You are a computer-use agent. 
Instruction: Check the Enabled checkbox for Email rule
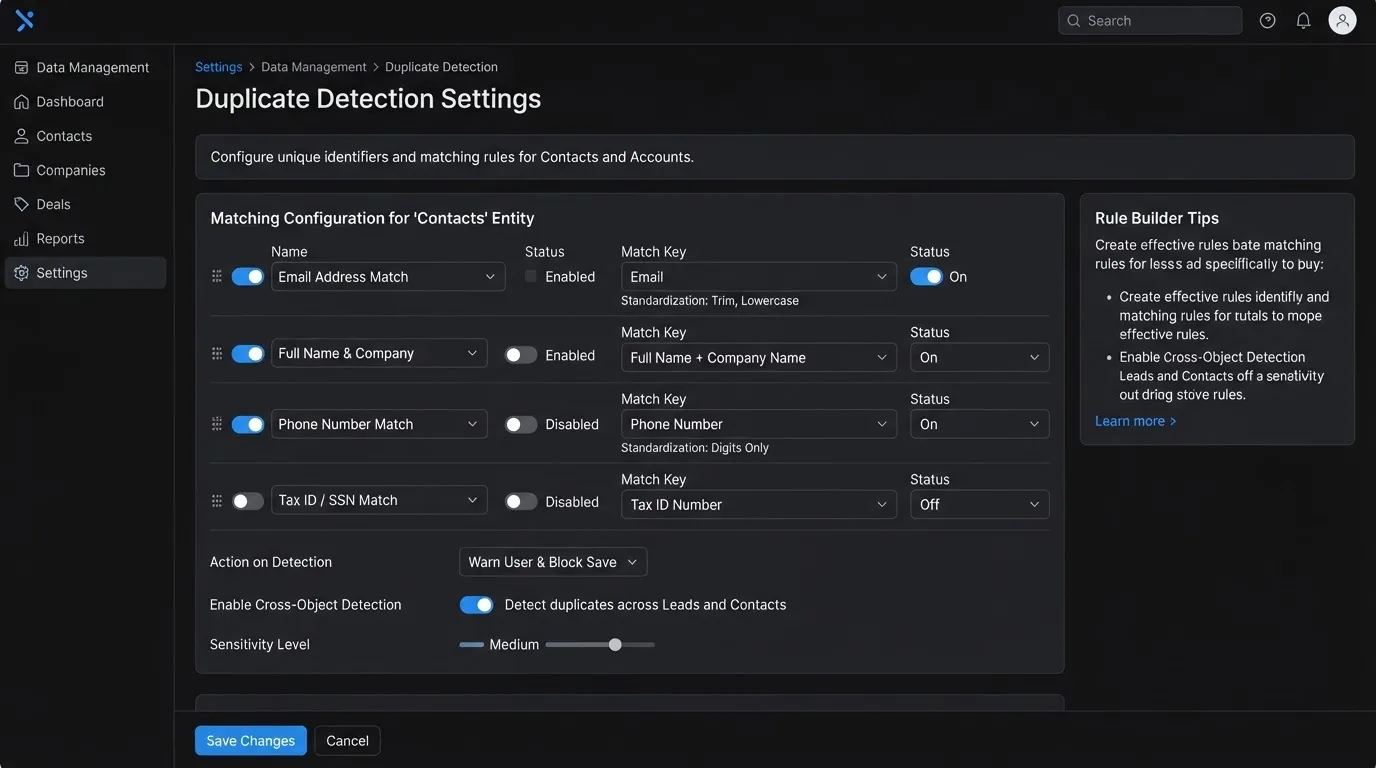click(x=531, y=276)
